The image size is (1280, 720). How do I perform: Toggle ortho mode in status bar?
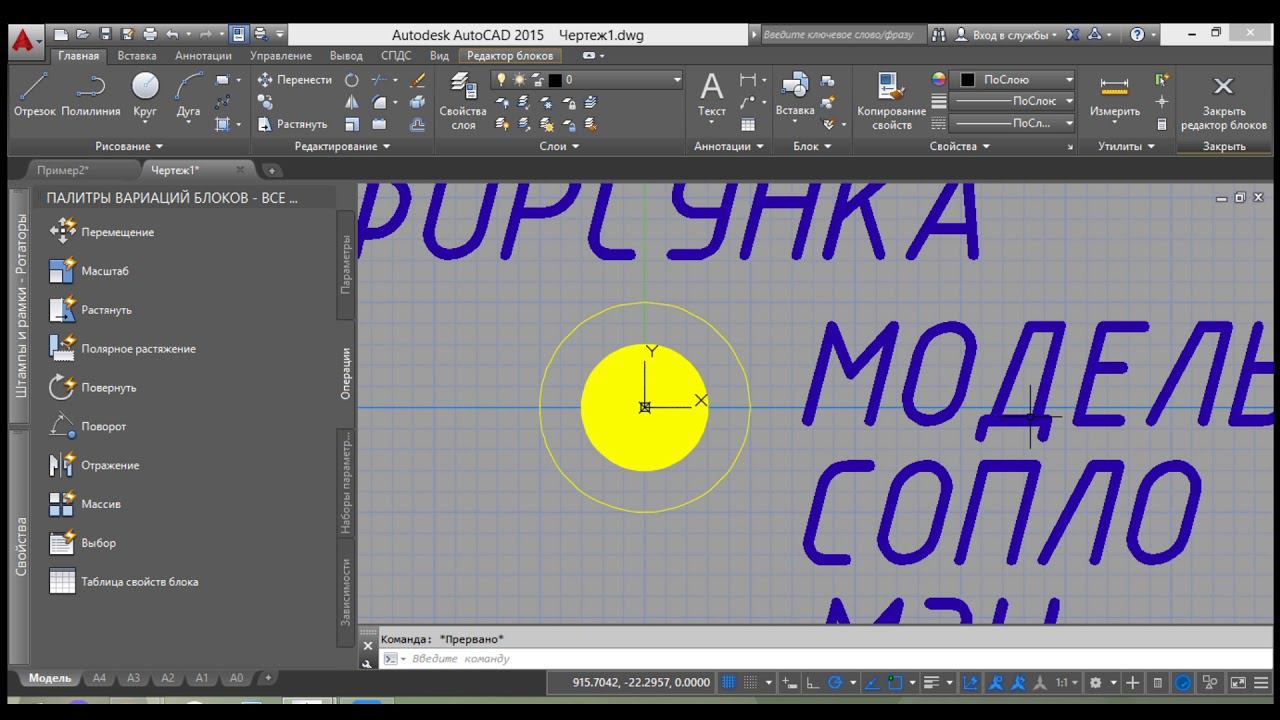coord(812,683)
